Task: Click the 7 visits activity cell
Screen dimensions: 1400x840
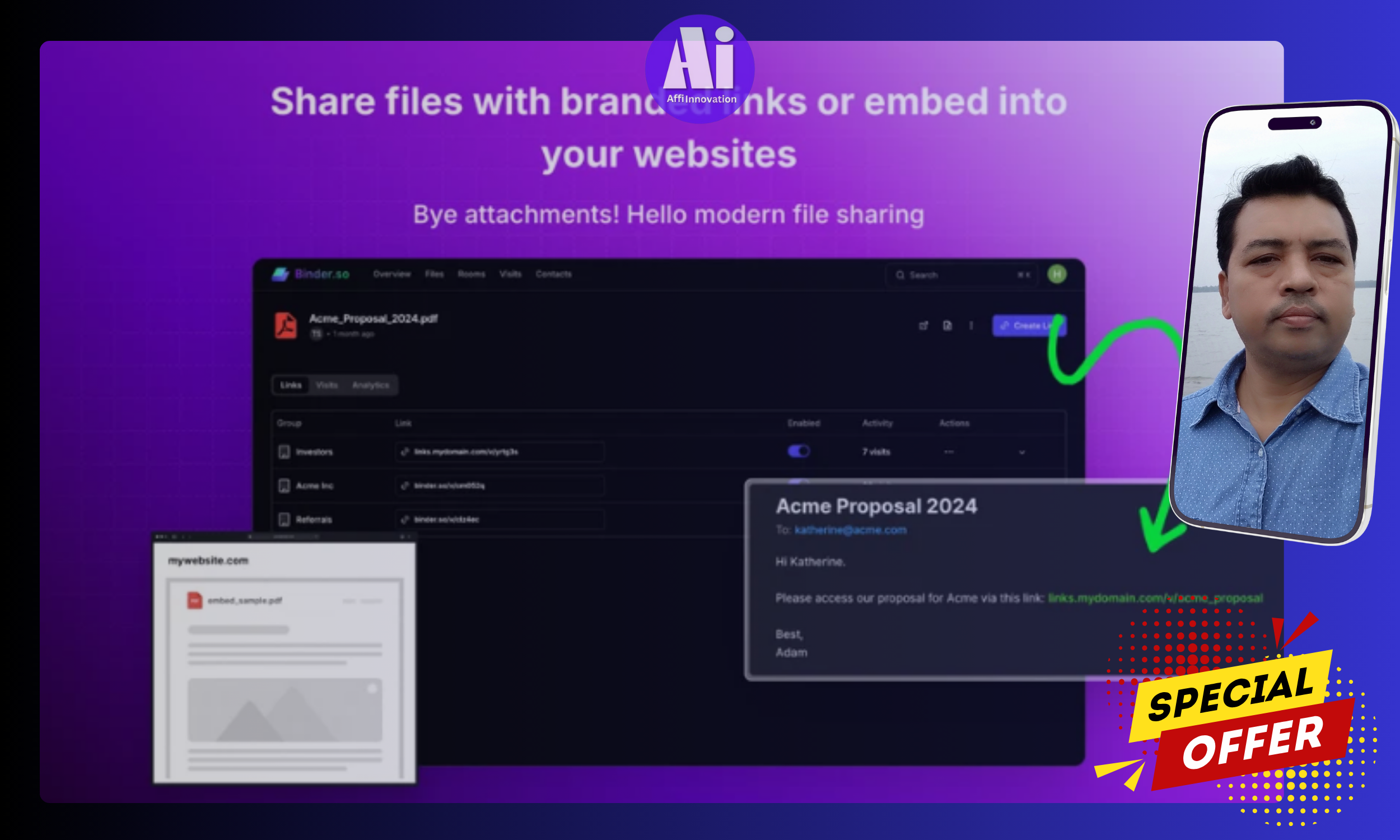Action: [876, 452]
